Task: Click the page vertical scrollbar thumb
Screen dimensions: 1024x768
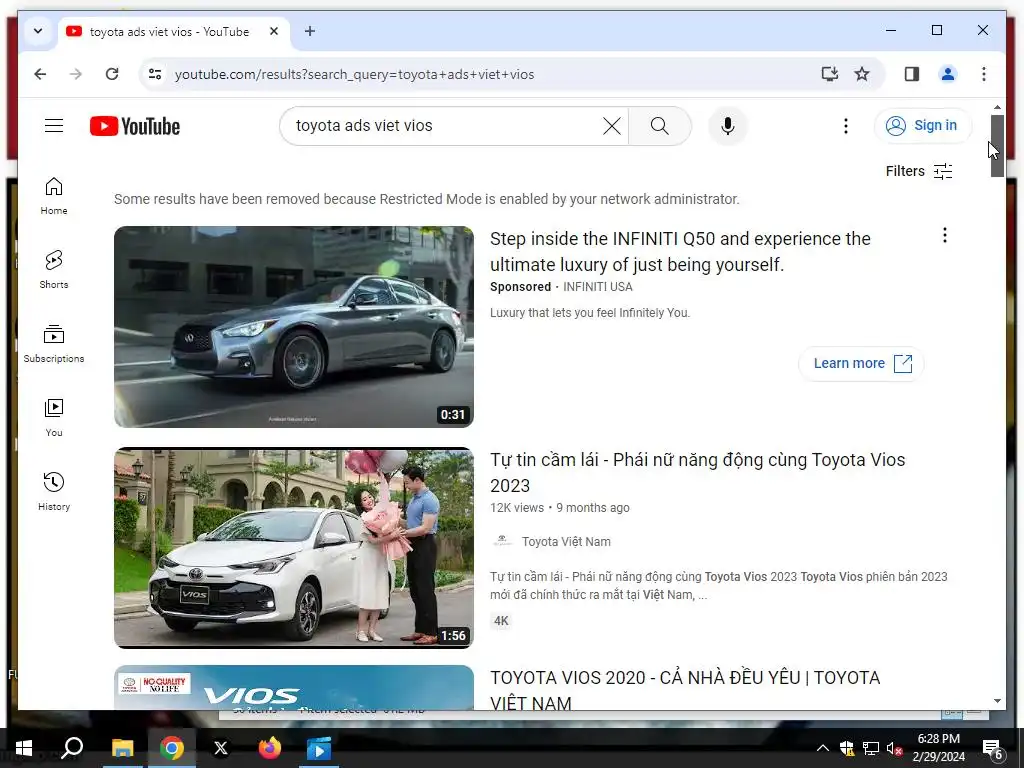Action: (997, 146)
